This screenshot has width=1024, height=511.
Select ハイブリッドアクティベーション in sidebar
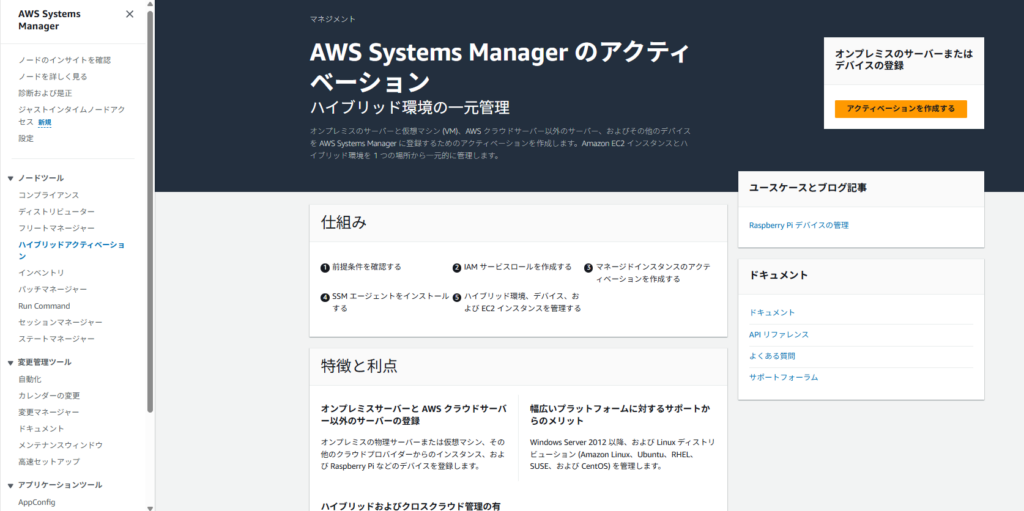click(x=71, y=250)
